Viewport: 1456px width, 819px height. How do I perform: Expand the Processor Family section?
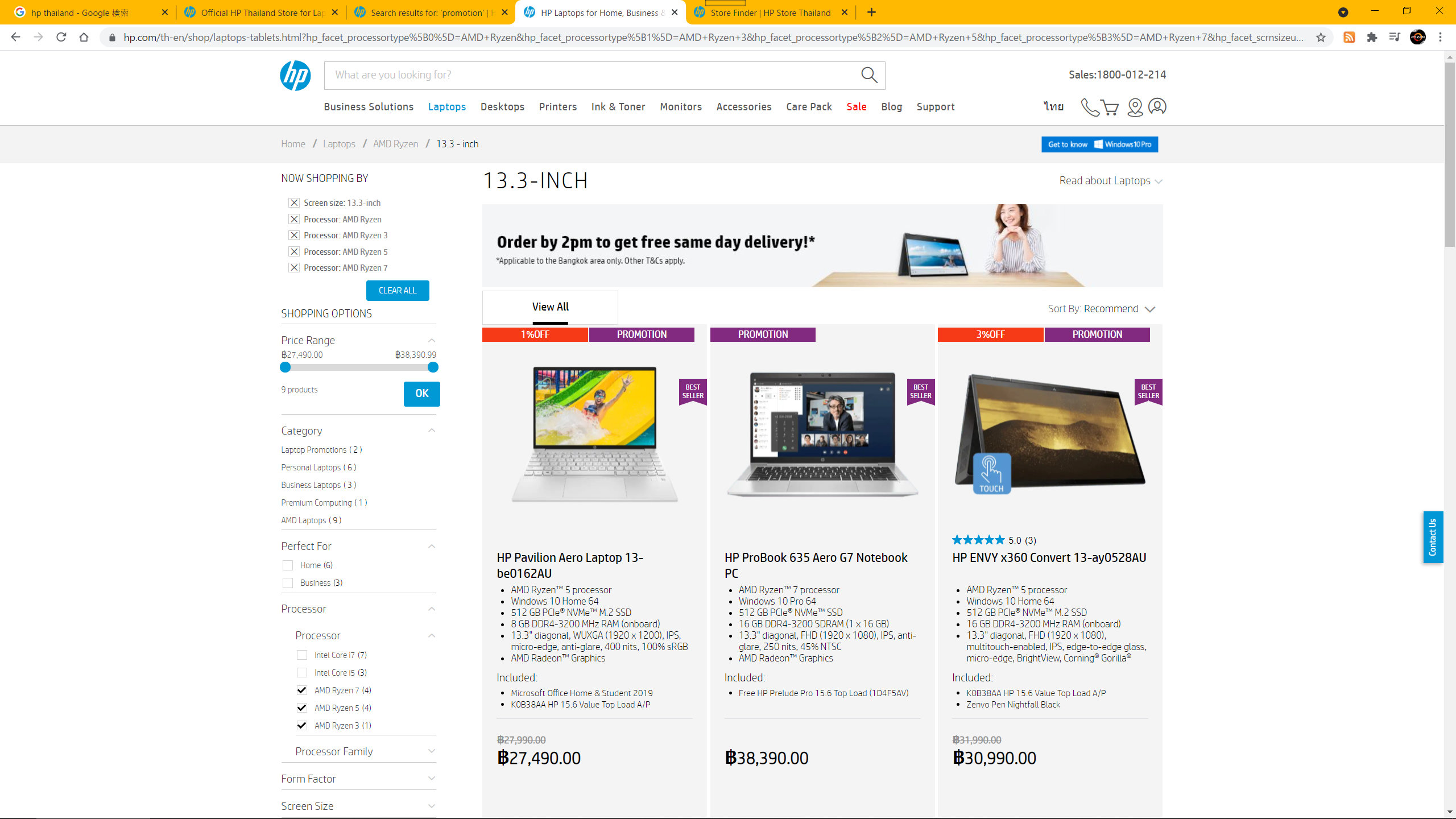click(x=431, y=751)
